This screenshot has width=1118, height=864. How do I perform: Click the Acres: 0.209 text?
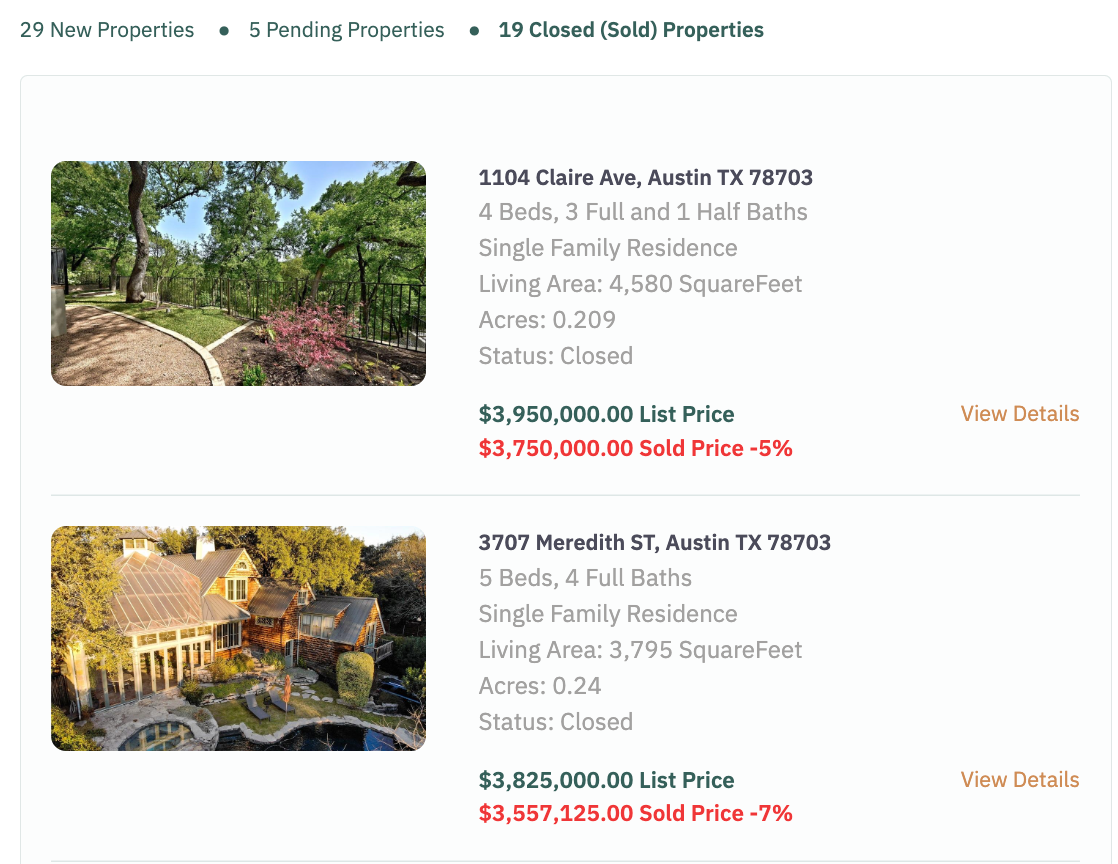click(x=547, y=320)
